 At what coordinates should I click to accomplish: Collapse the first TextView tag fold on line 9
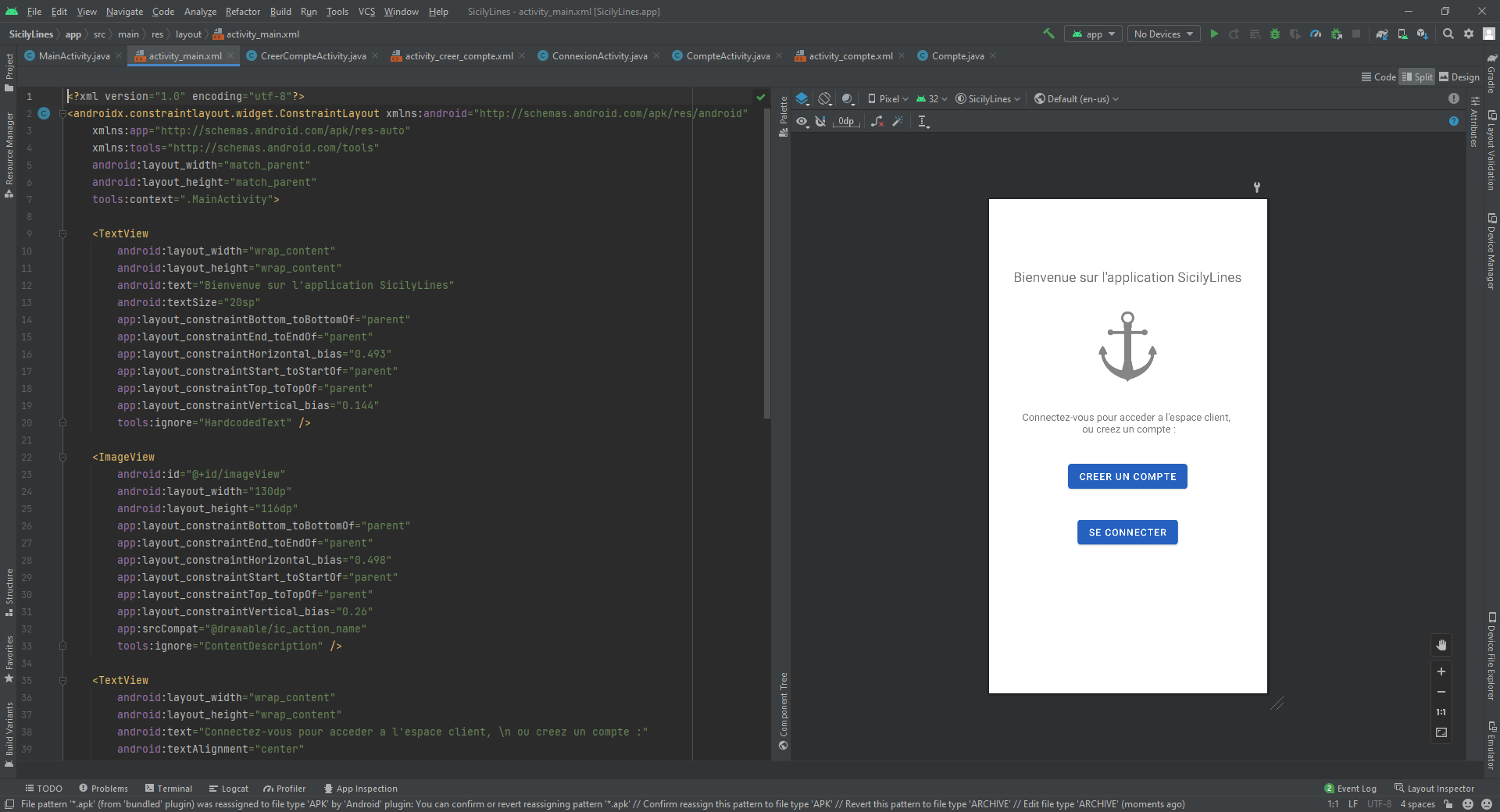[63, 233]
